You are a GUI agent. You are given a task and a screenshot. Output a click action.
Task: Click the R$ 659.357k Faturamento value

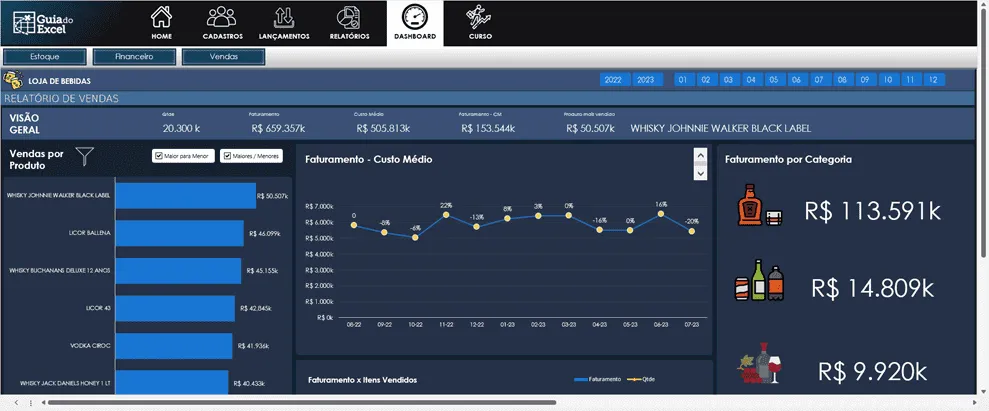click(x=278, y=128)
